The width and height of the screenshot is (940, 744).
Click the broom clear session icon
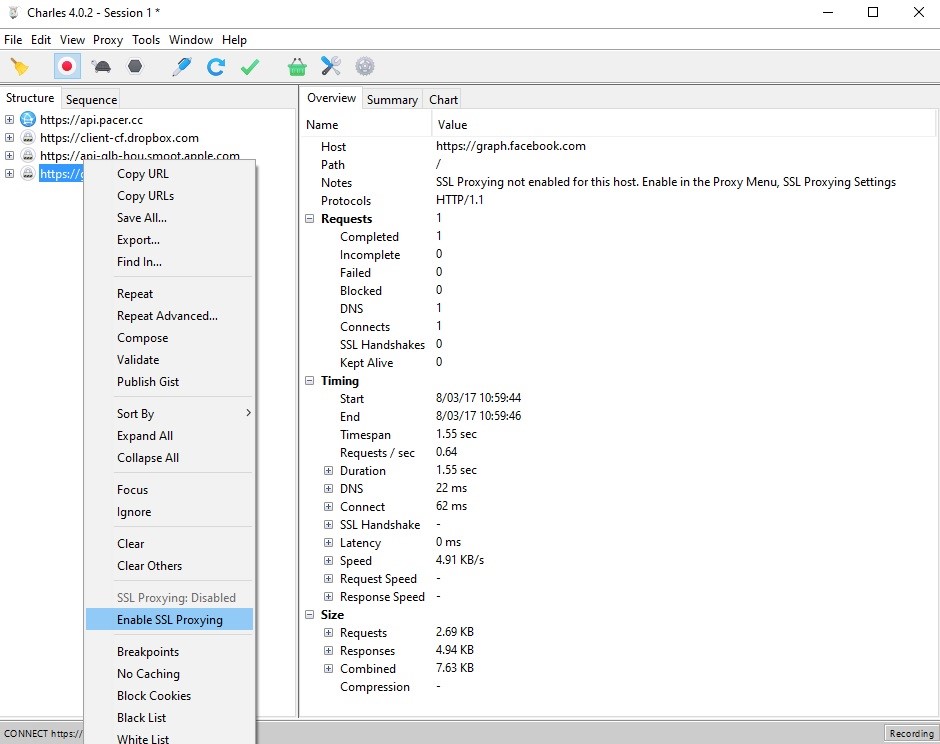(x=19, y=67)
